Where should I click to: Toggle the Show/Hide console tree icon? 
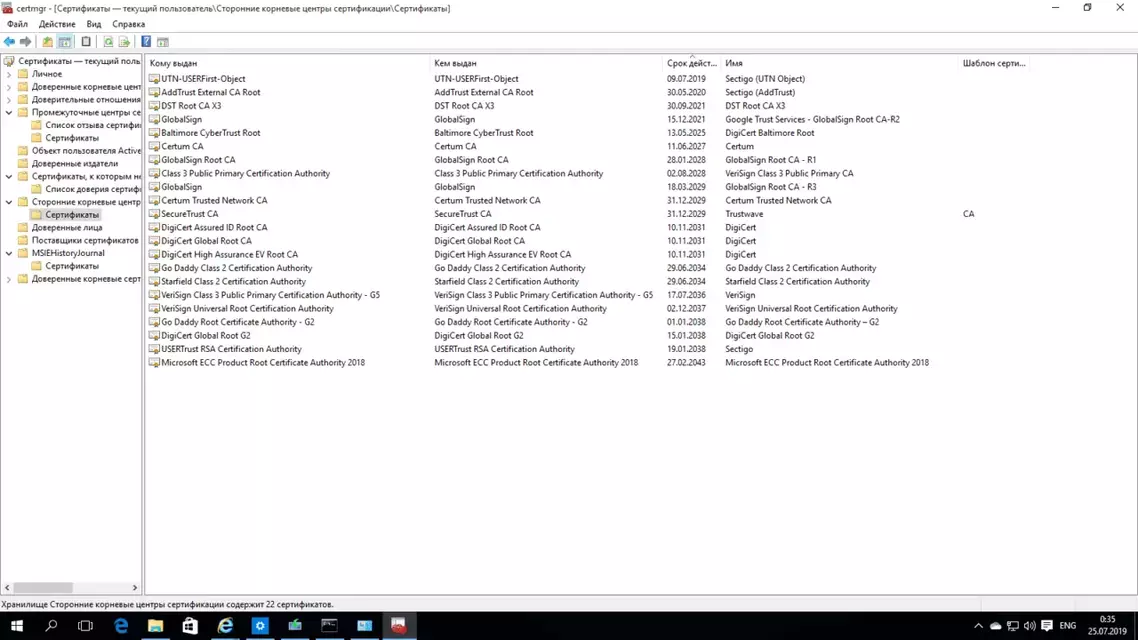65,42
